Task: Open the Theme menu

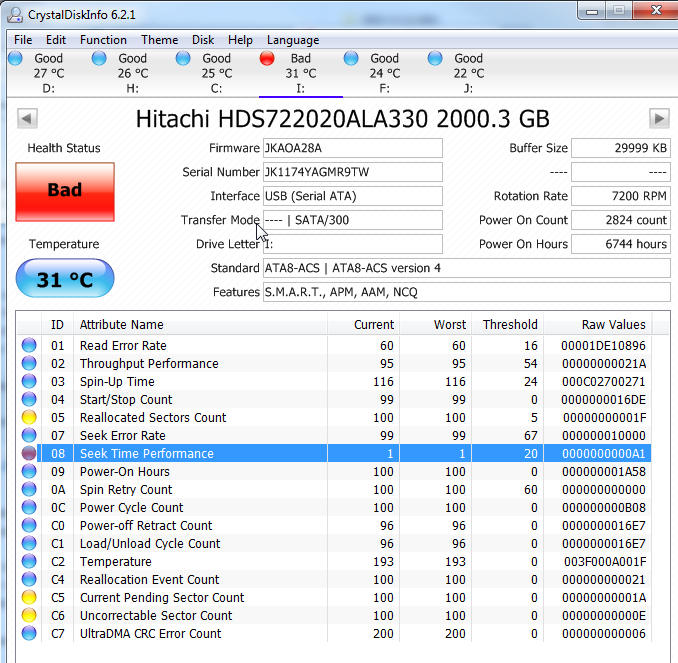Action: pyautogui.click(x=160, y=40)
